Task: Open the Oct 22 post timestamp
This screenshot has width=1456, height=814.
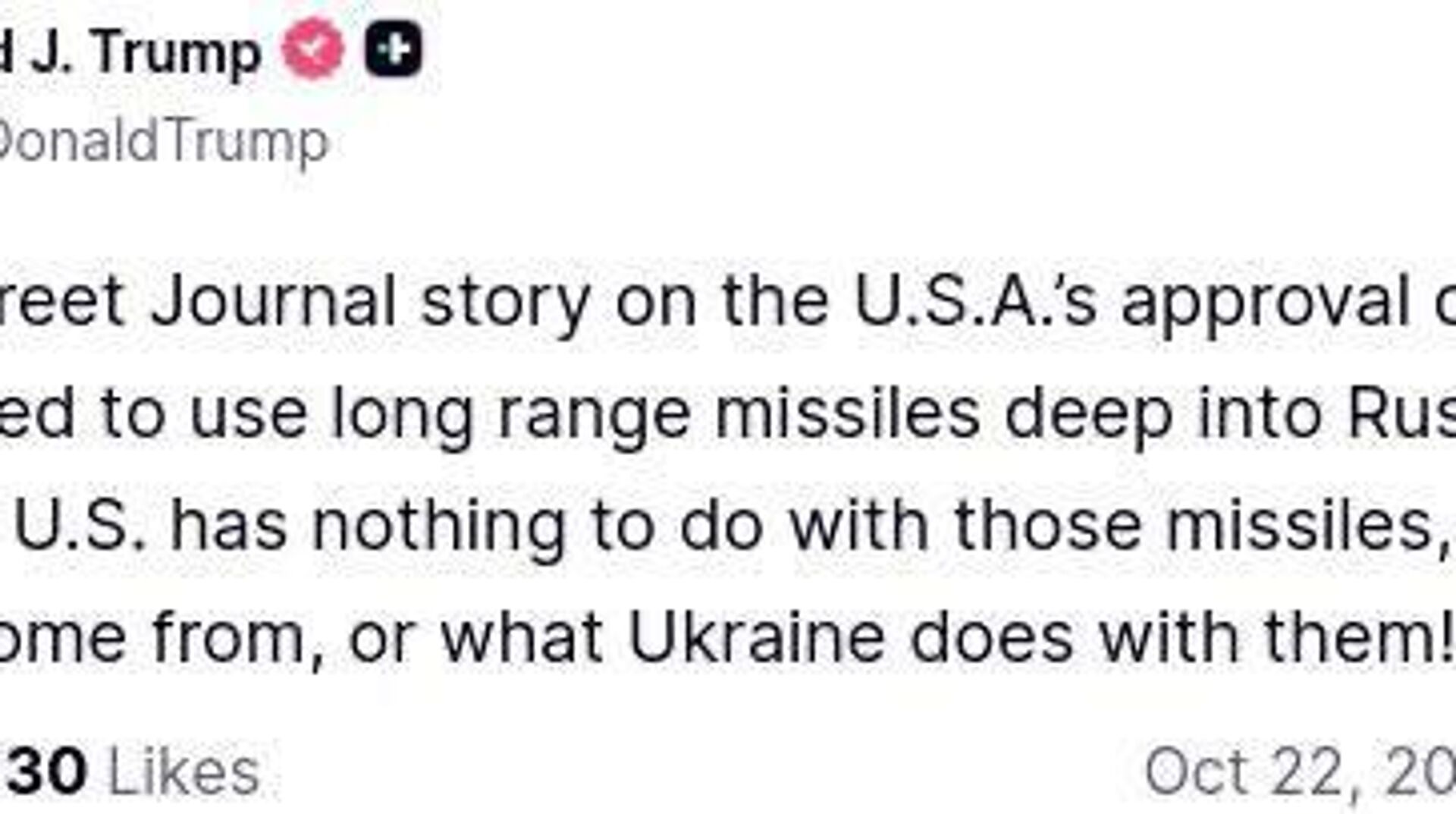Action: 1298,772
